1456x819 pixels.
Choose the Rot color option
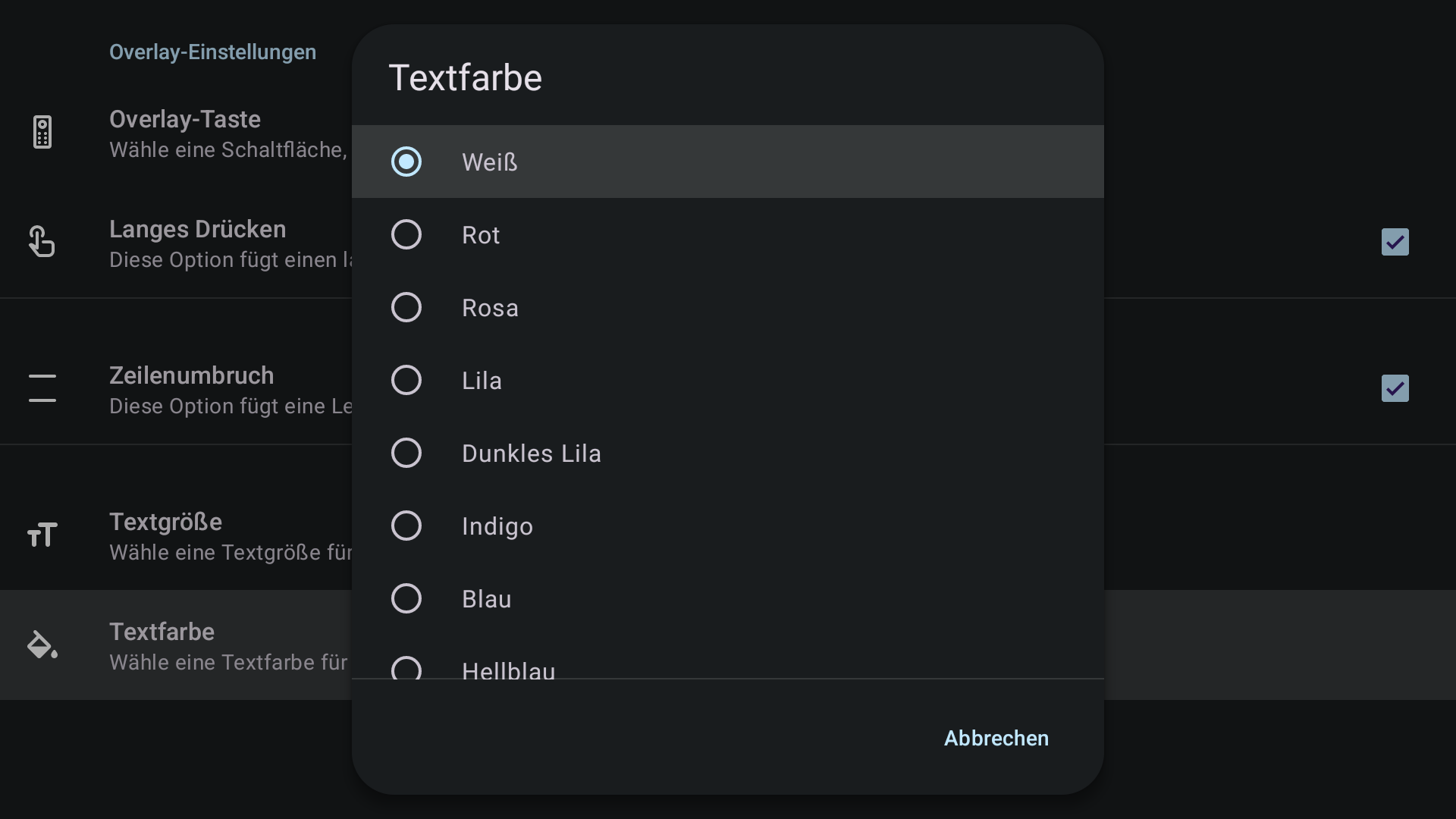coord(728,234)
